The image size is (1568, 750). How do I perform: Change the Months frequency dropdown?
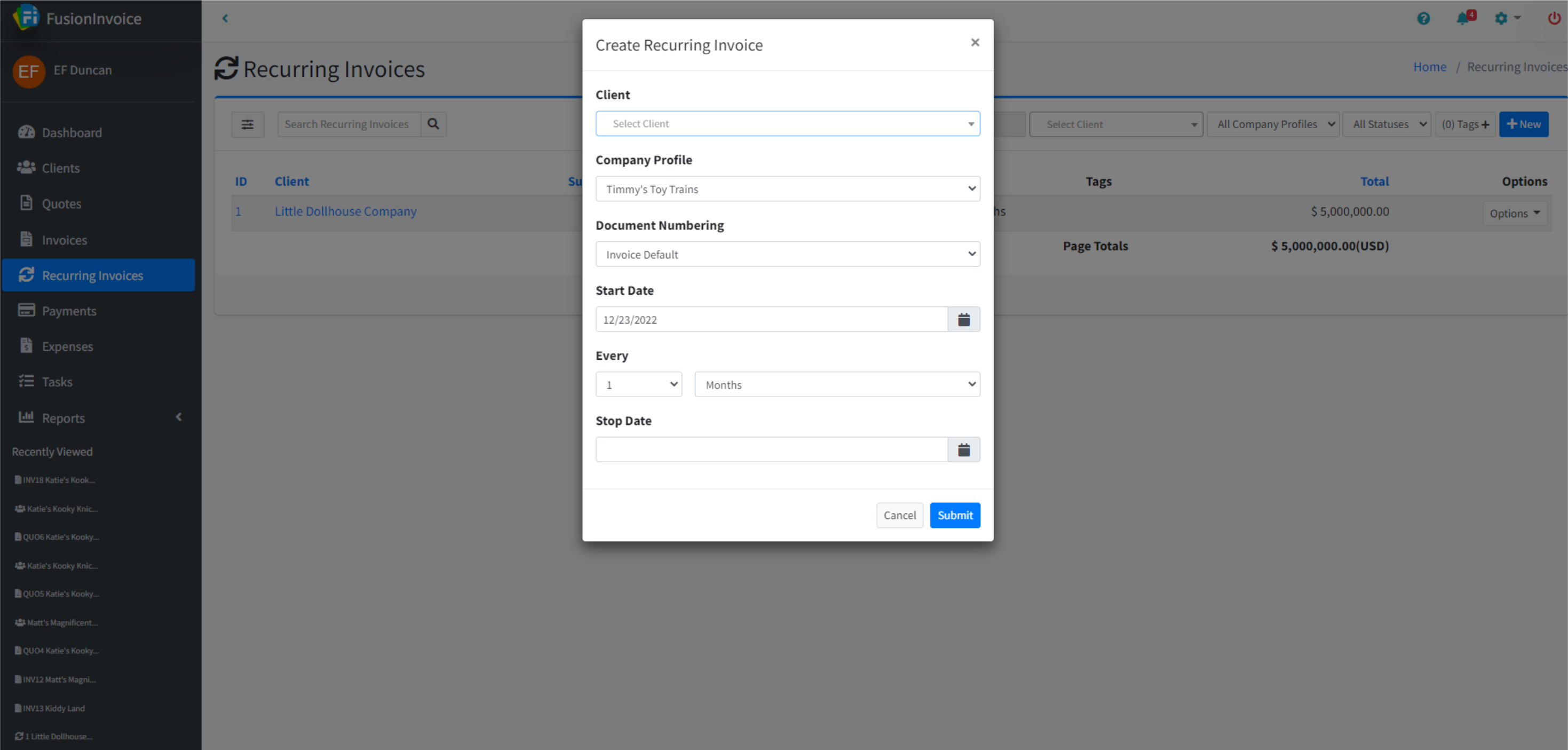coord(837,385)
